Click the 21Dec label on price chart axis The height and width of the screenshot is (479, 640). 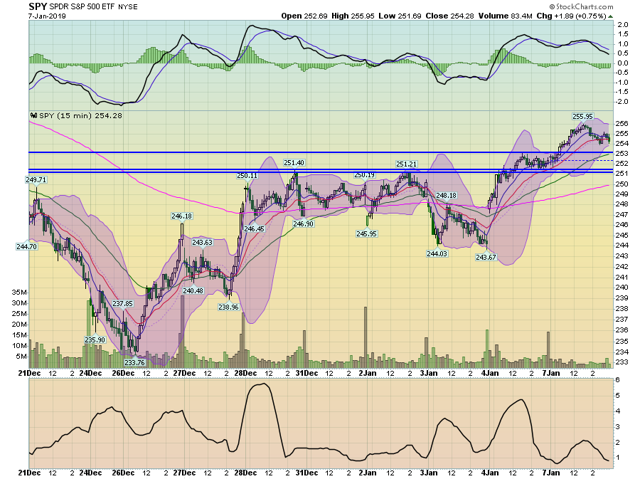click(x=30, y=373)
